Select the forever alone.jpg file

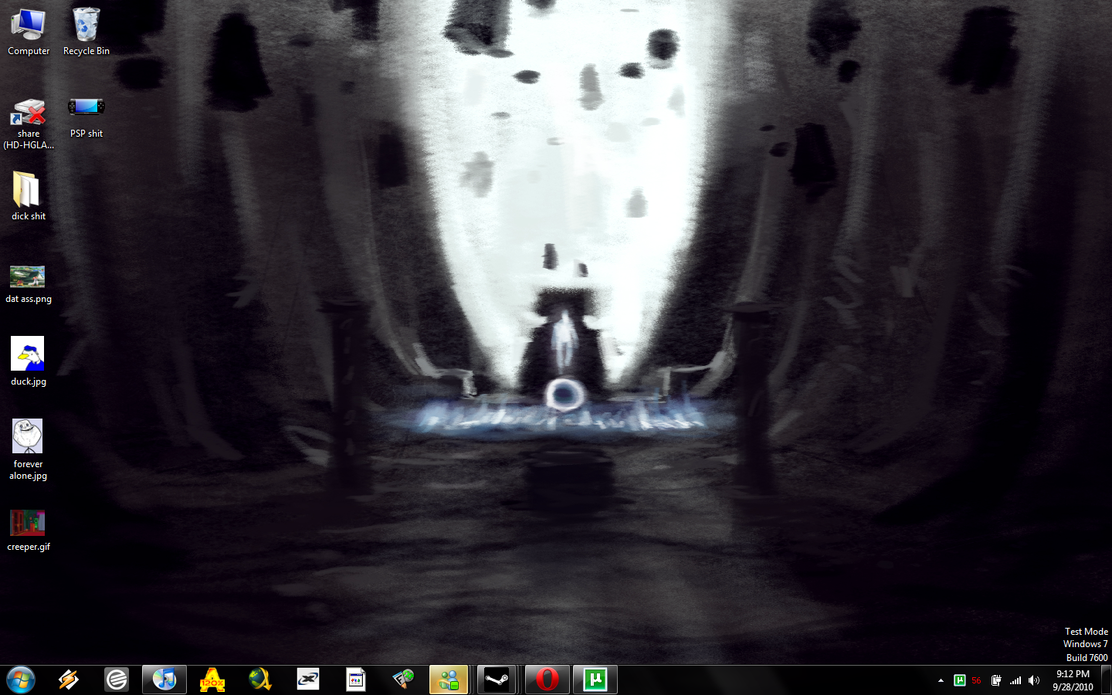(x=28, y=450)
